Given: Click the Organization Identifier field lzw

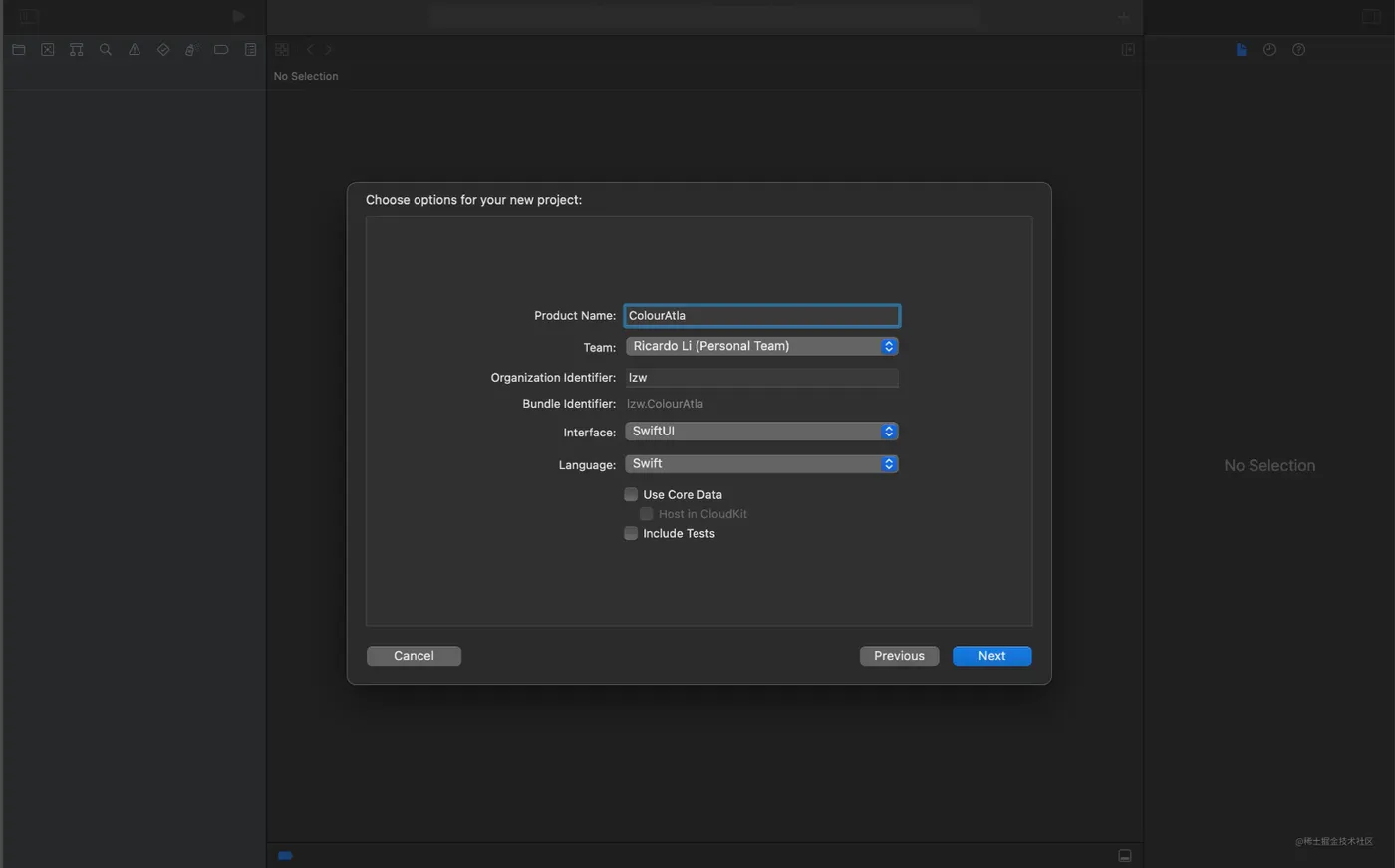Looking at the screenshot, I should pyautogui.click(x=761, y=378).
